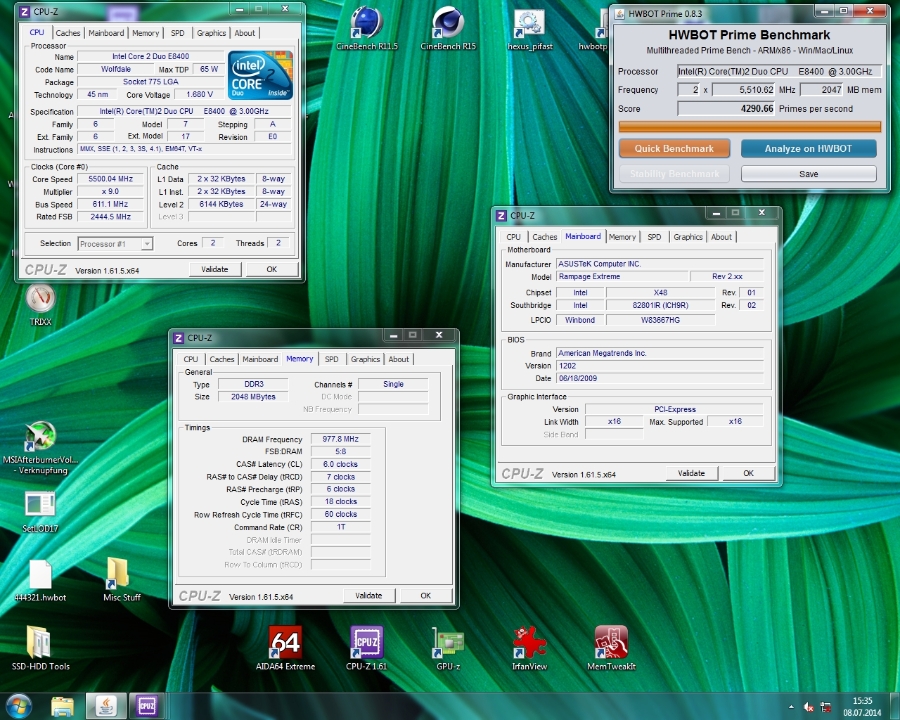Show hidden tray icons arrow
This screenshot has width=900, height=720.
[792, 707]
